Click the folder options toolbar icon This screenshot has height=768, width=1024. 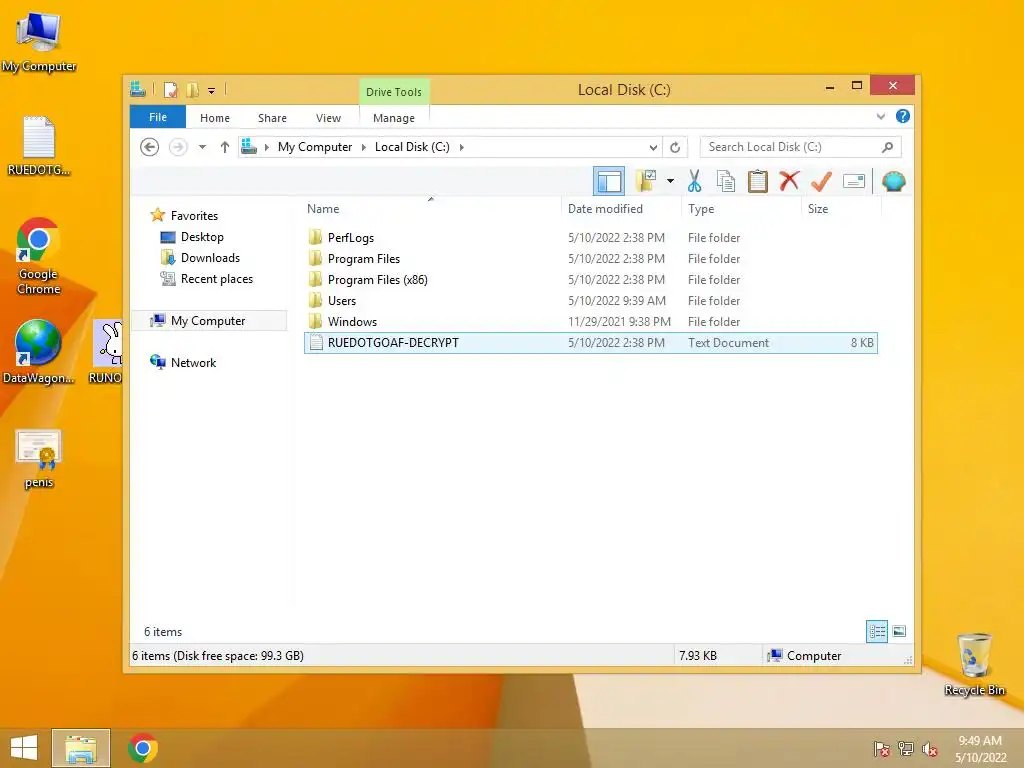[646, 181]
